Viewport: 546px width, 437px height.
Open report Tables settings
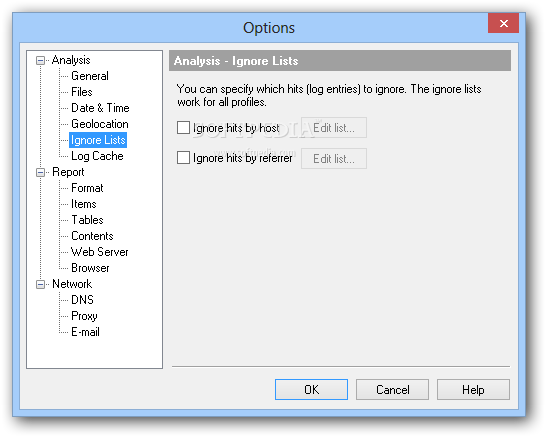(87, 220)
